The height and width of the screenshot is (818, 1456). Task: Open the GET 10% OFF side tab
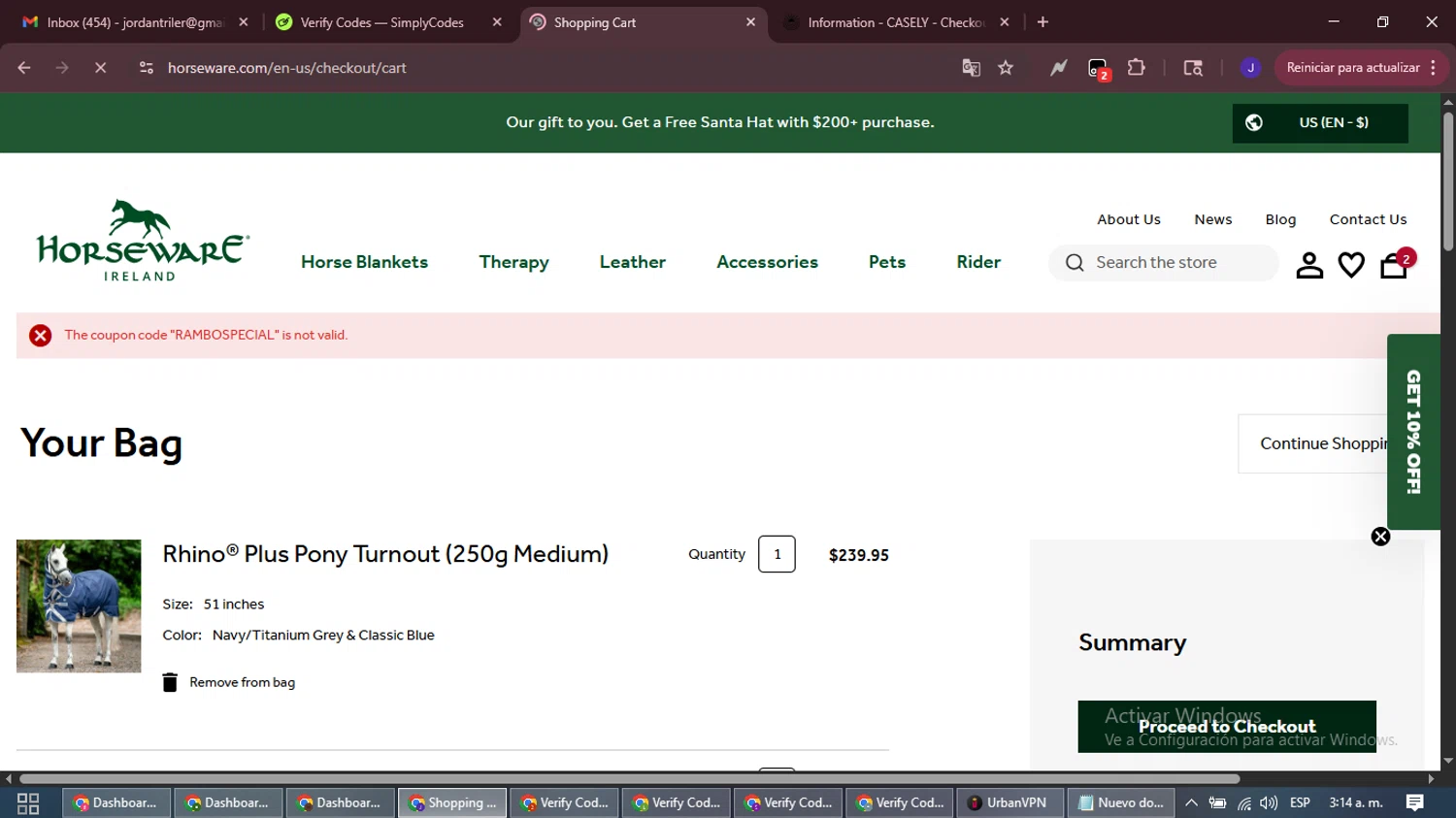pos(1413,432)
